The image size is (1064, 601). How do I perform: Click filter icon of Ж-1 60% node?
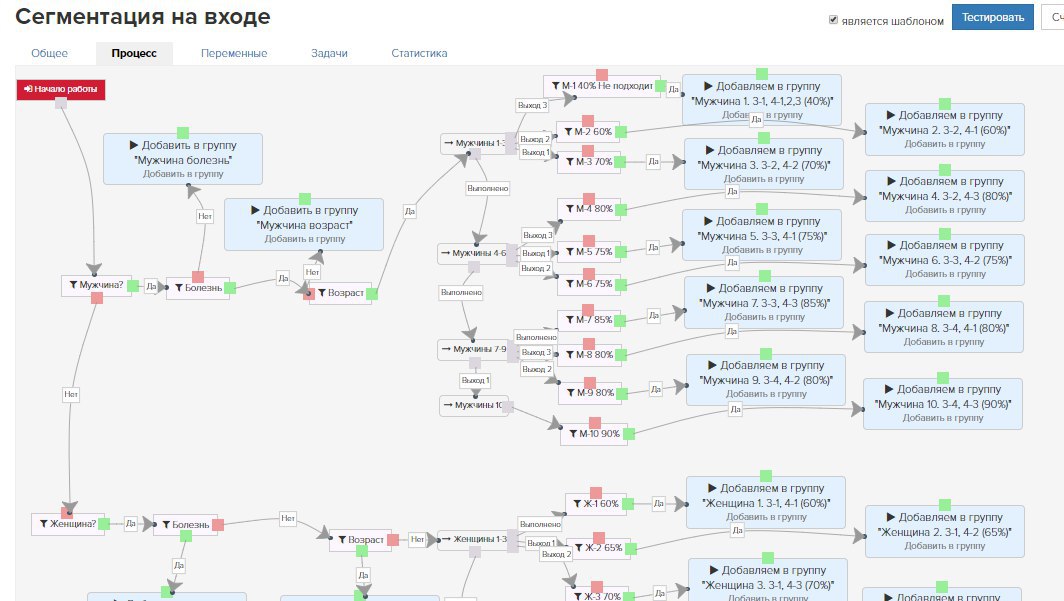(578, 503)
